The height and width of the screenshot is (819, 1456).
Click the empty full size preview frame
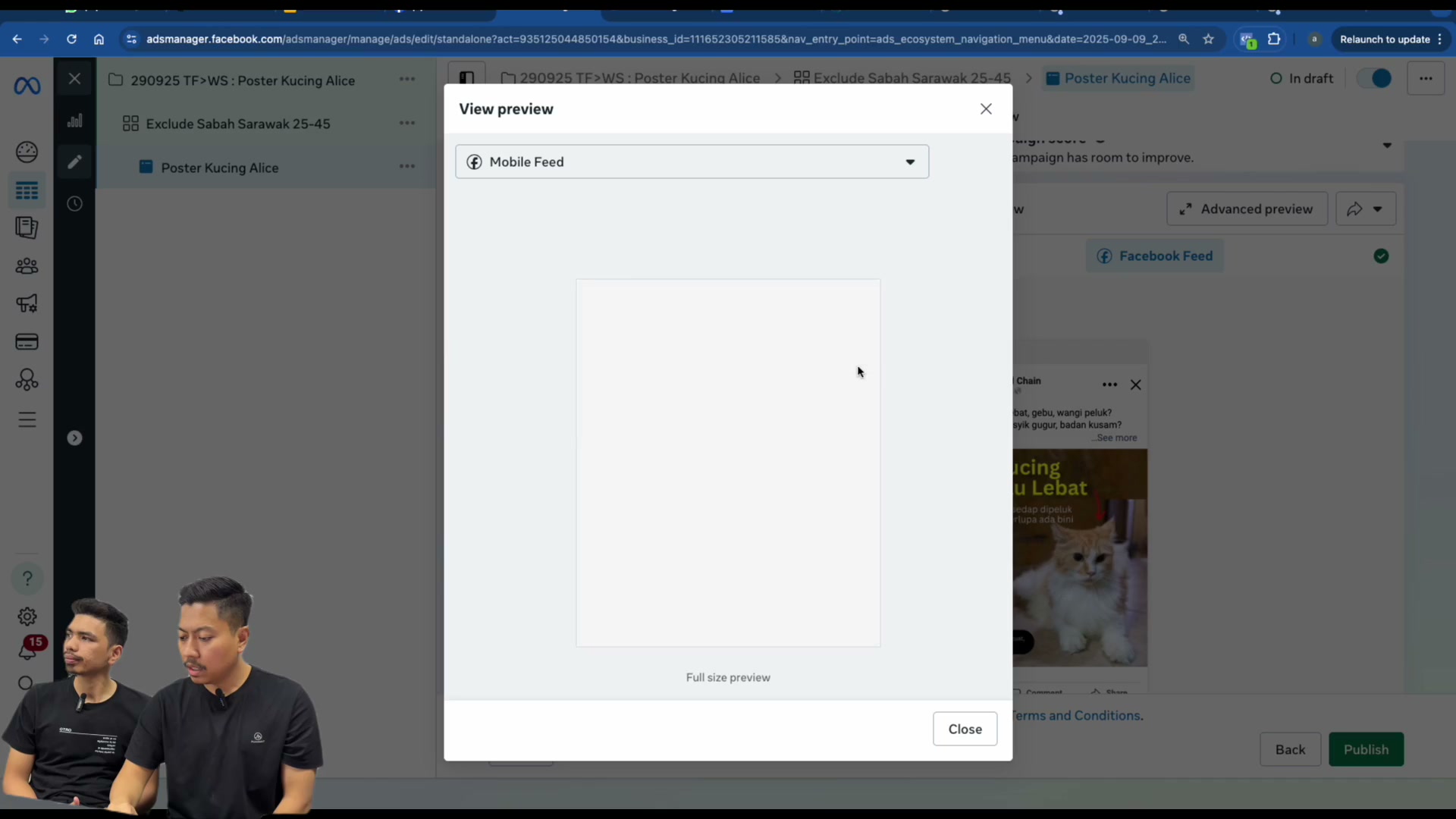728,463
